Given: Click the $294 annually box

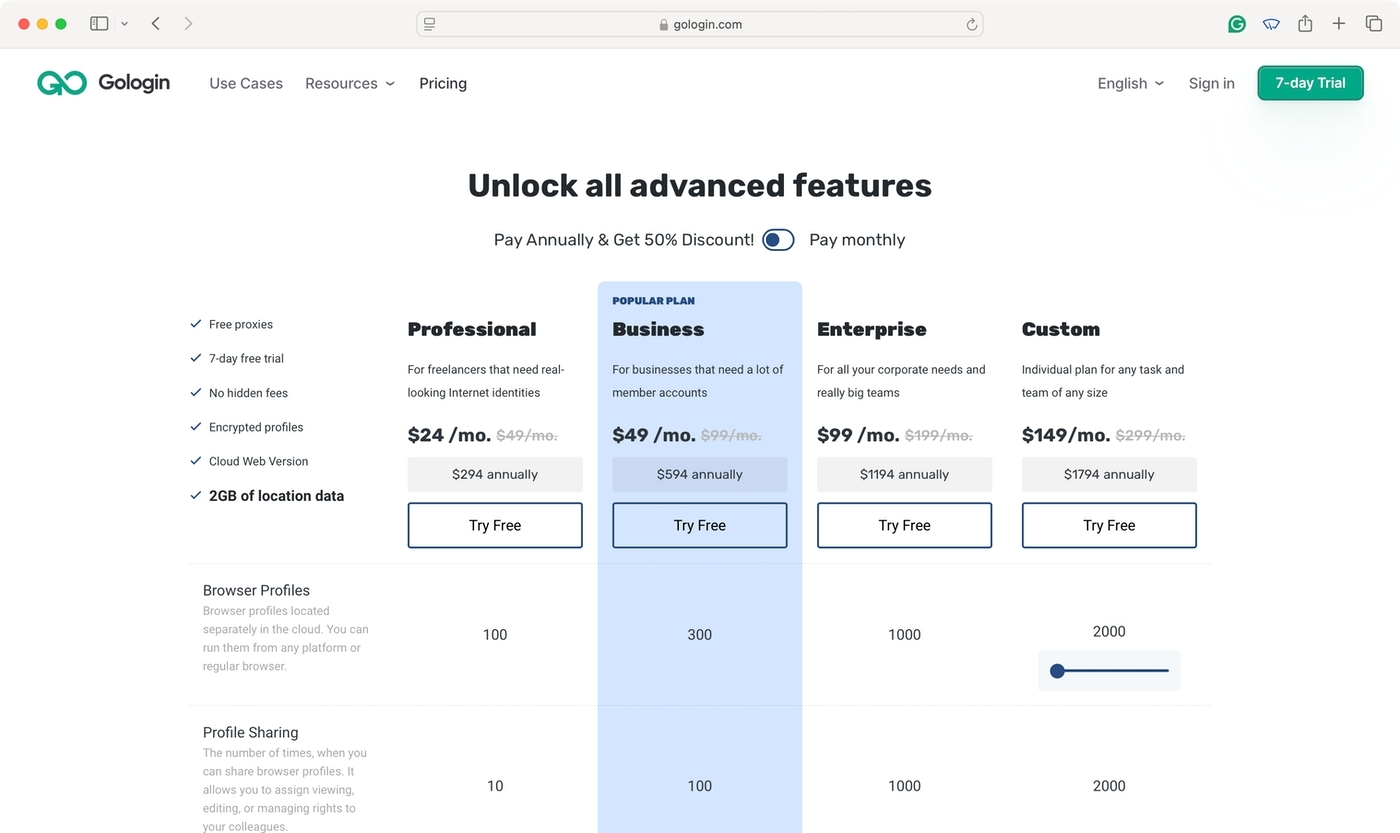Looking at the screenshot, I should pos(495,475).
